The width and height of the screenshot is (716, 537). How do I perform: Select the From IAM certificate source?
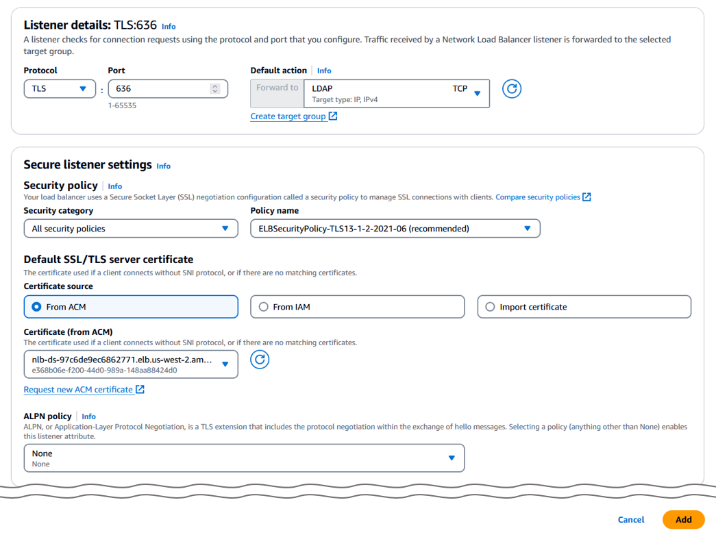358,307
